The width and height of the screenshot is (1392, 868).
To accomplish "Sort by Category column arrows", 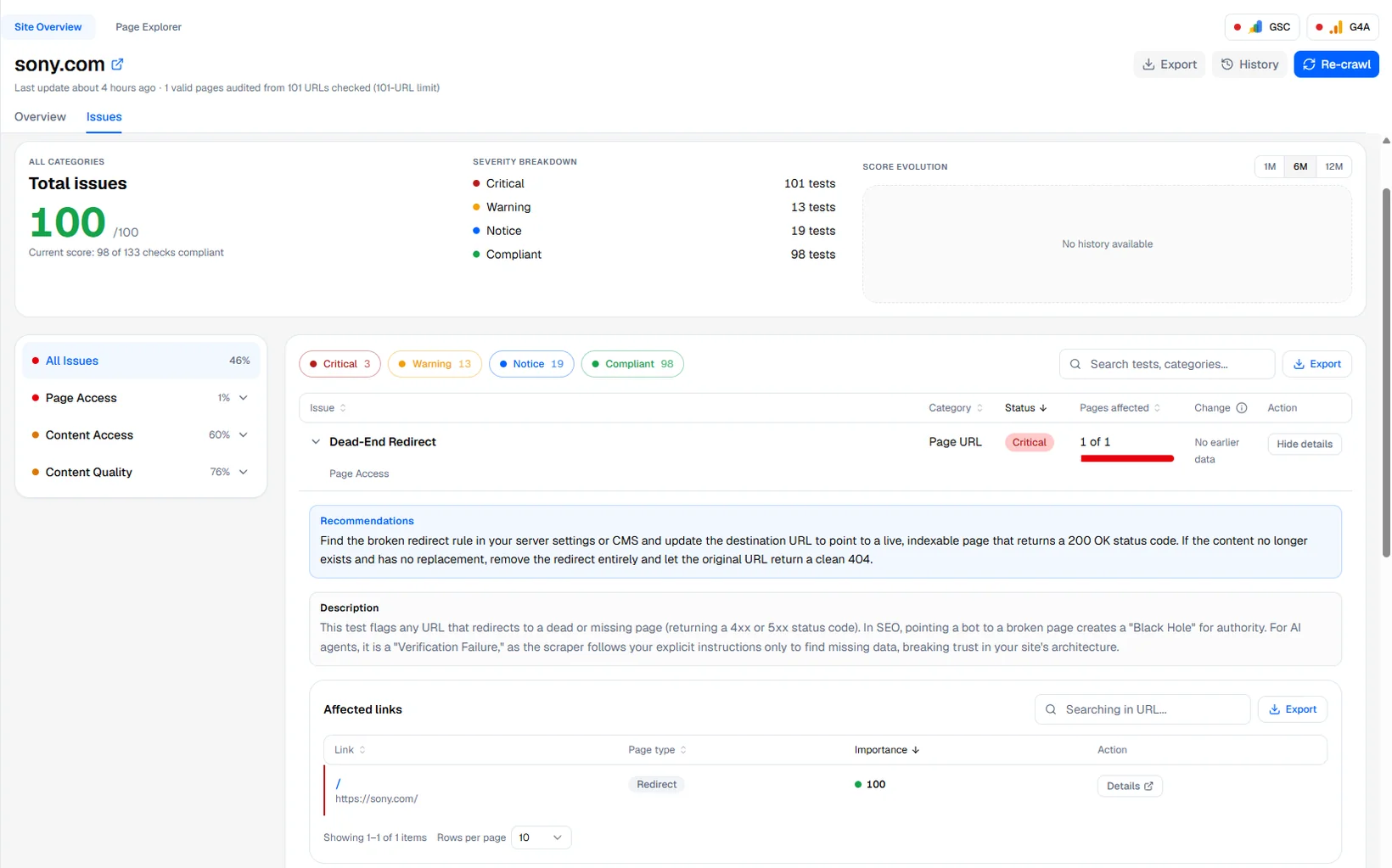I will click(x=979, y=408).
